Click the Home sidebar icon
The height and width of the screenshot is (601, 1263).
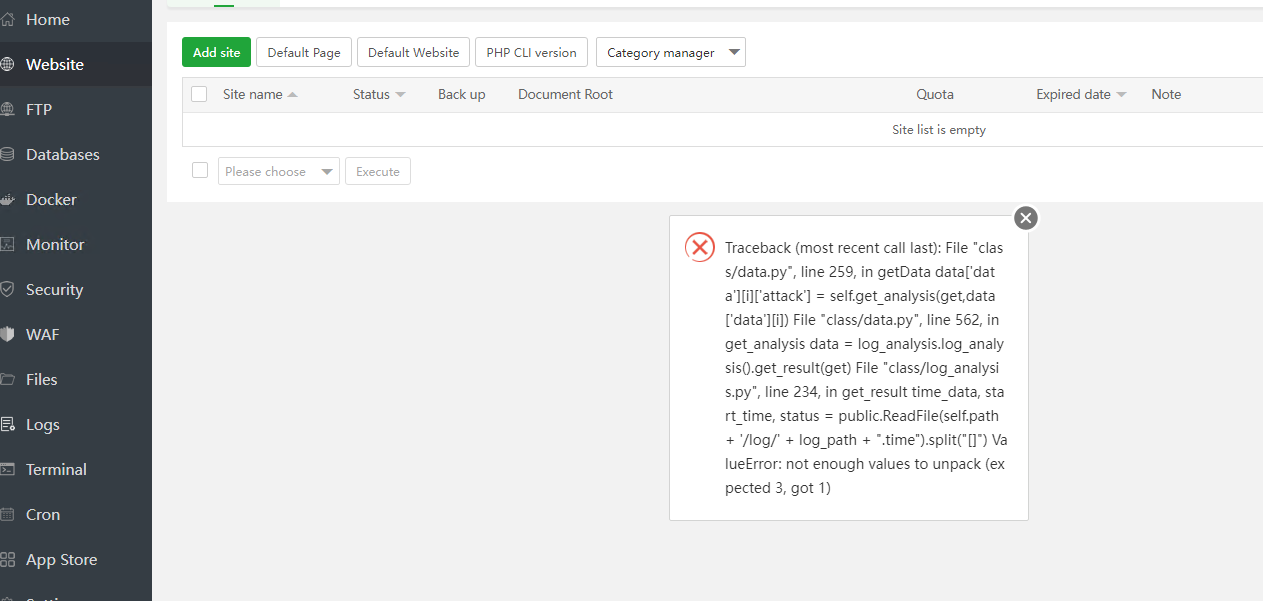click(x=7, y=20)
